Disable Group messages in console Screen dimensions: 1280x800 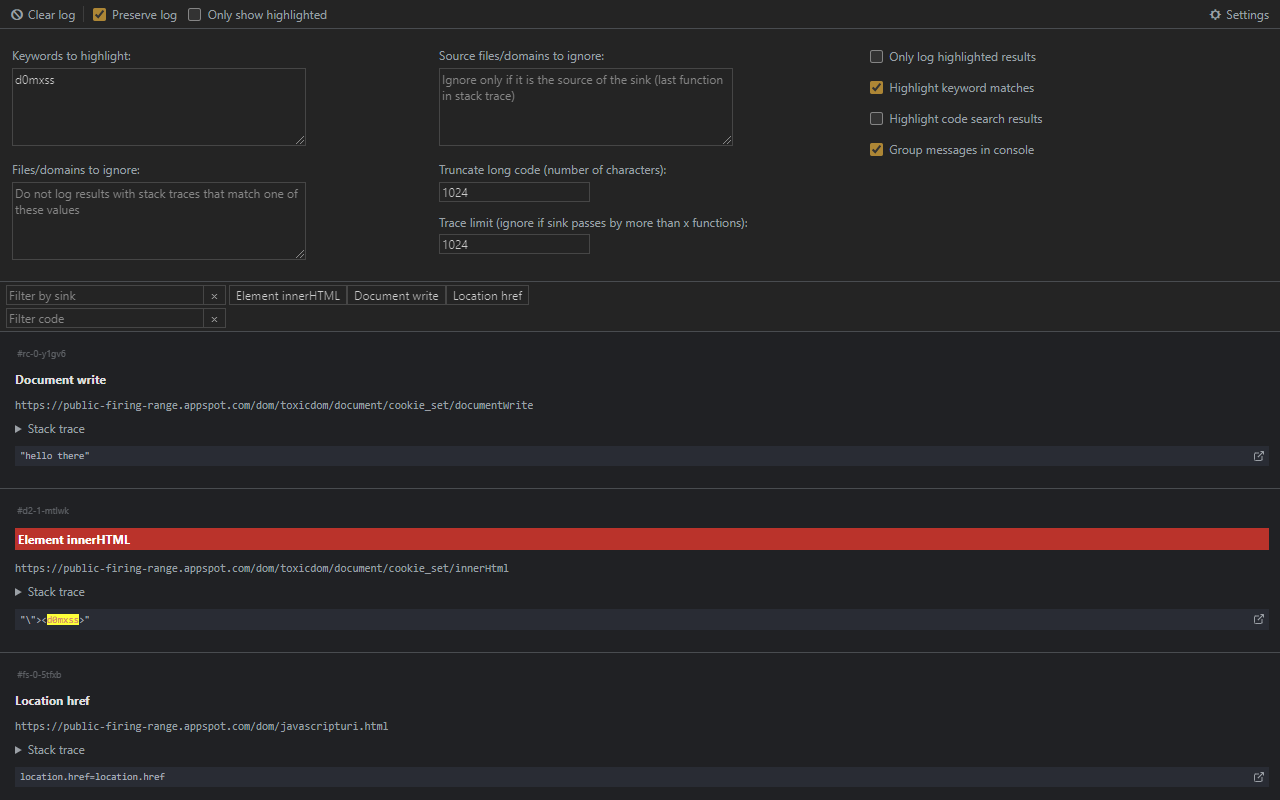point(877,150)
